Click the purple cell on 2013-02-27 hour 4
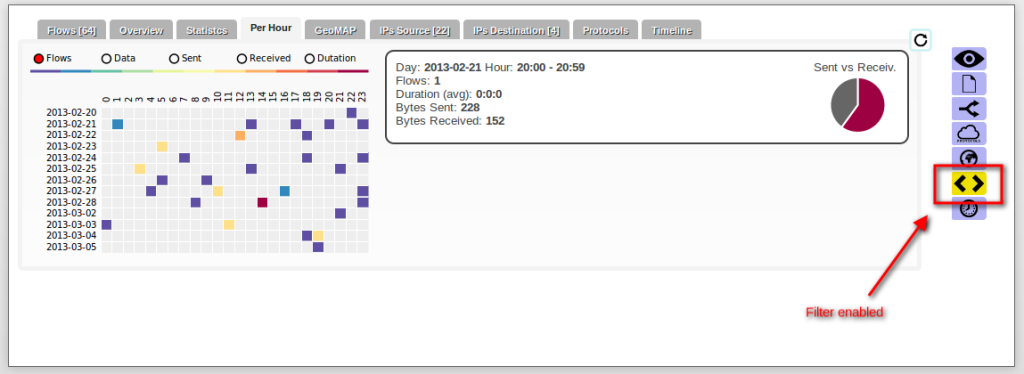Screen dimensions: 1024x374 tap(152, 191)
